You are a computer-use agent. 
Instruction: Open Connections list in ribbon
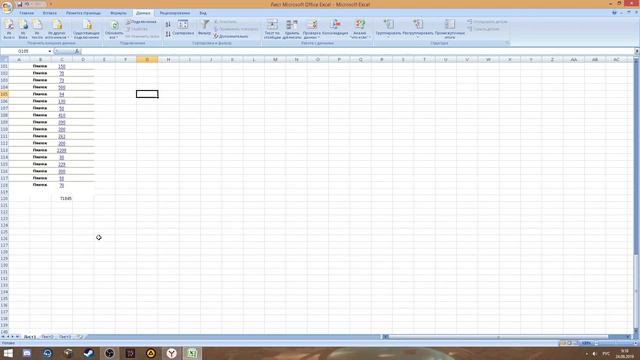click(141, 22)
